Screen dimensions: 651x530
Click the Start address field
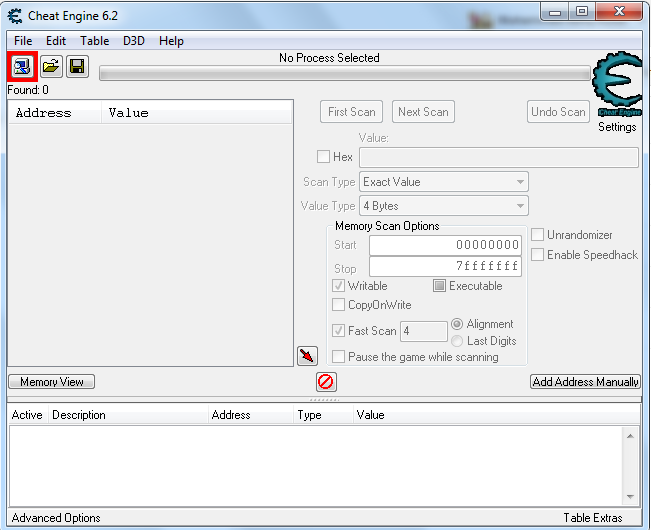445,245
